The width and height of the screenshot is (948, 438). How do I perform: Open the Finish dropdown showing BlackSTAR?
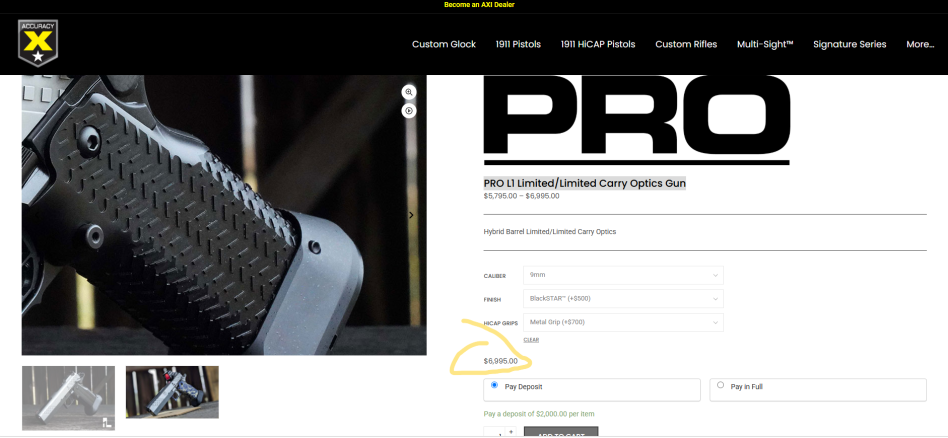[623, 298]
